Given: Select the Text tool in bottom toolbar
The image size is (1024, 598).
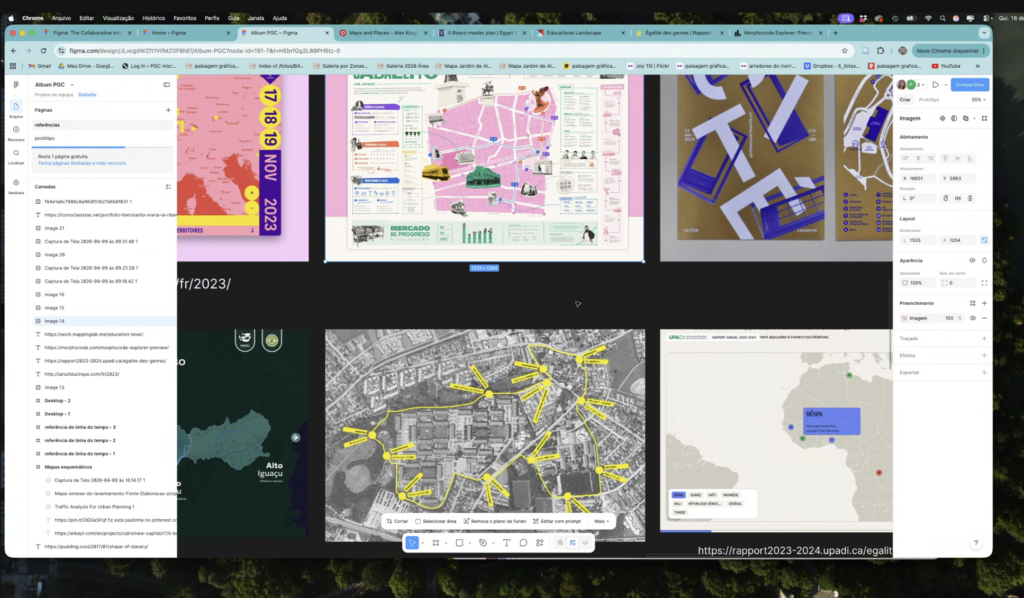Looking at the screenshot, I should point(506,542).
